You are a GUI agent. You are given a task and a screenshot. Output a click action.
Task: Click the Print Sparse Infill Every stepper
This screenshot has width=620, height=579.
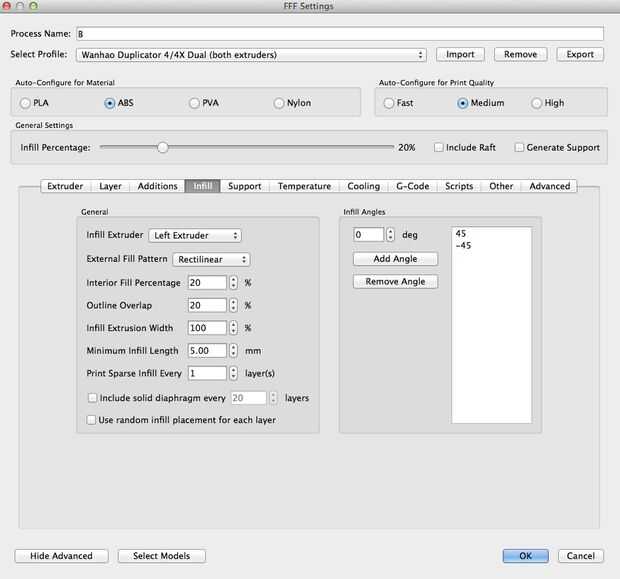click(x=234, y=373)
